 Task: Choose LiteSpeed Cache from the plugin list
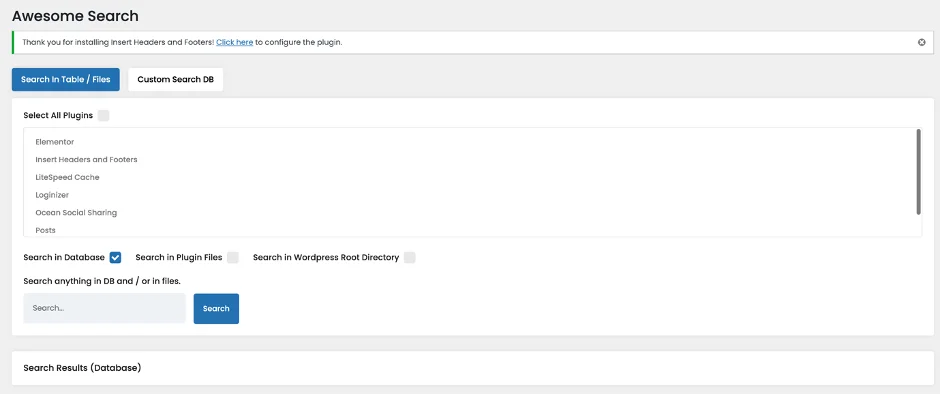coord(67,177)
